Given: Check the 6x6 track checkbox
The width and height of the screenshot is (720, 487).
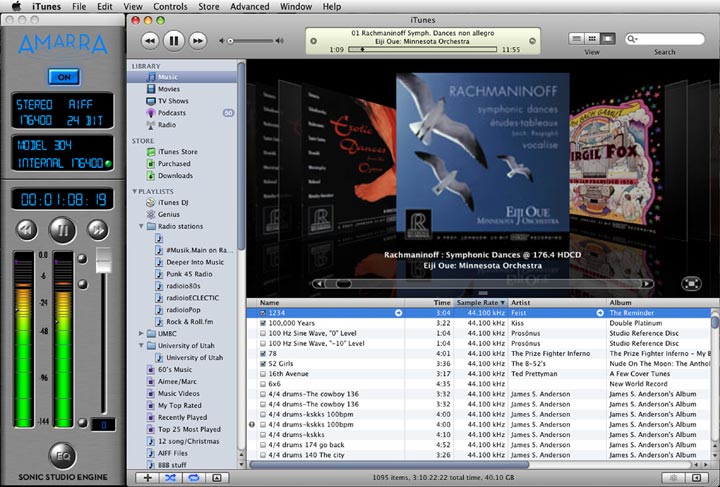Looking at the screenshot, I should pos(263,384).
